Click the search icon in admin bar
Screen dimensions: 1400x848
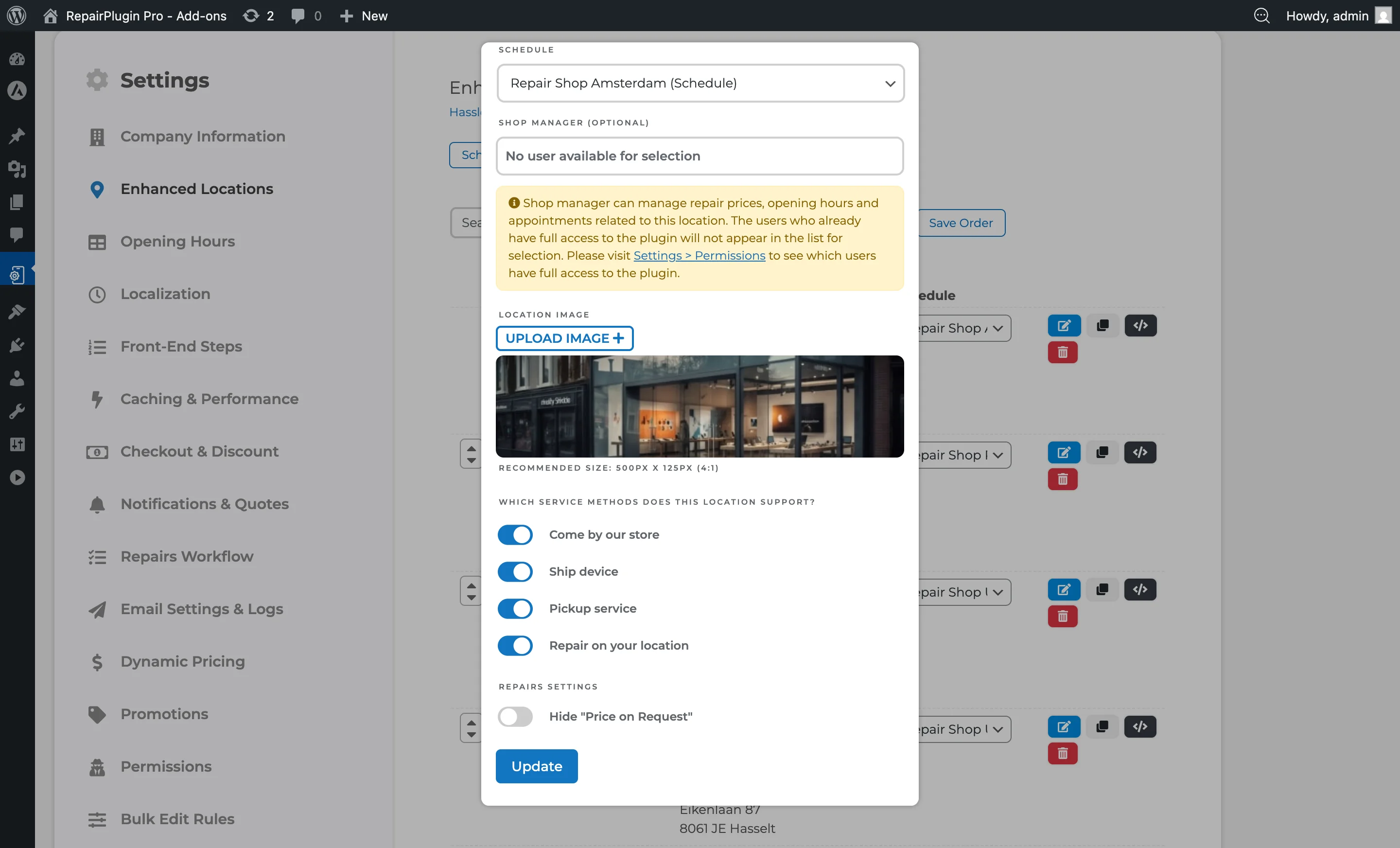point(1261,16)
